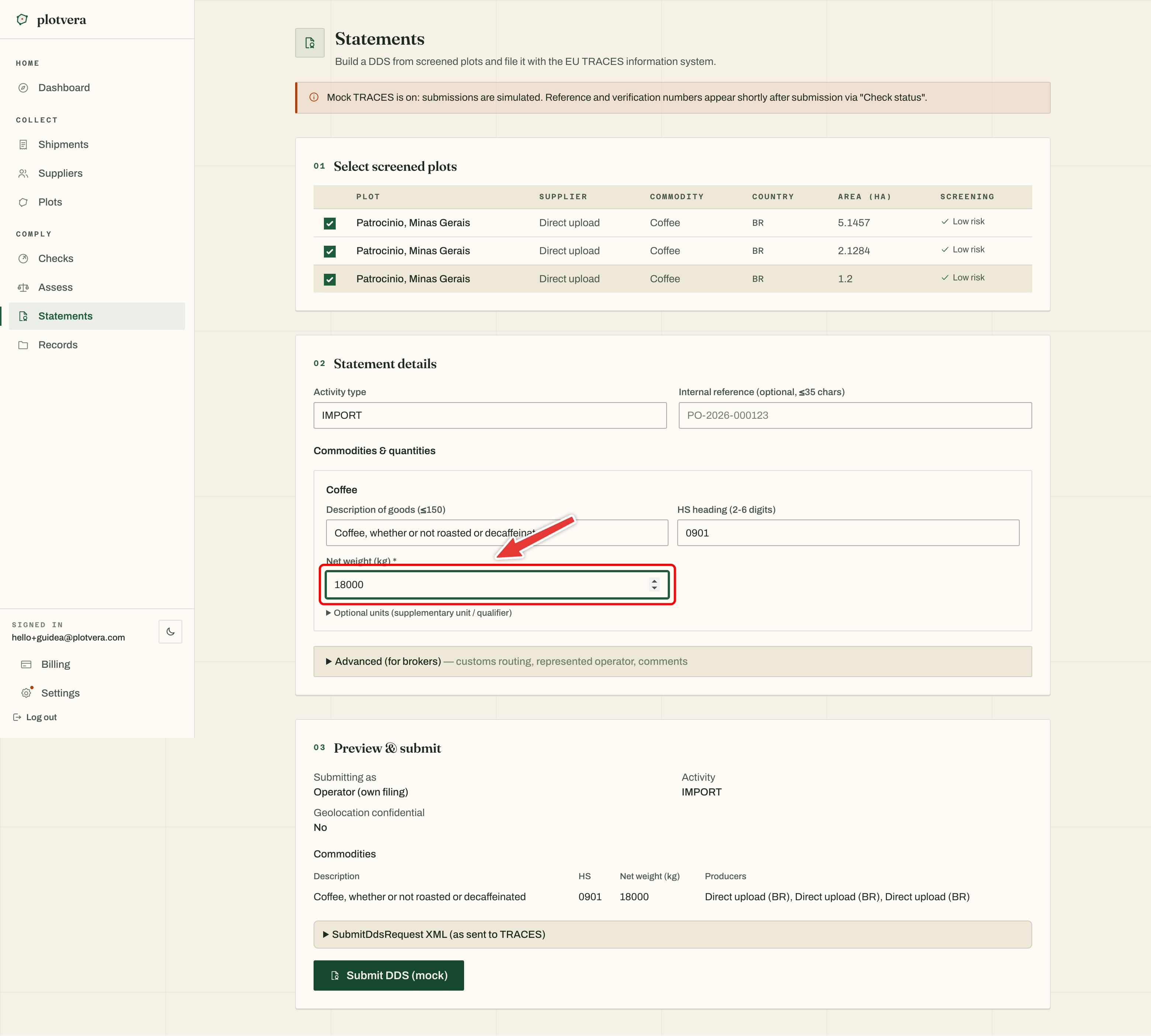Click Low risk status in 1.2 row

pos(962,278)
